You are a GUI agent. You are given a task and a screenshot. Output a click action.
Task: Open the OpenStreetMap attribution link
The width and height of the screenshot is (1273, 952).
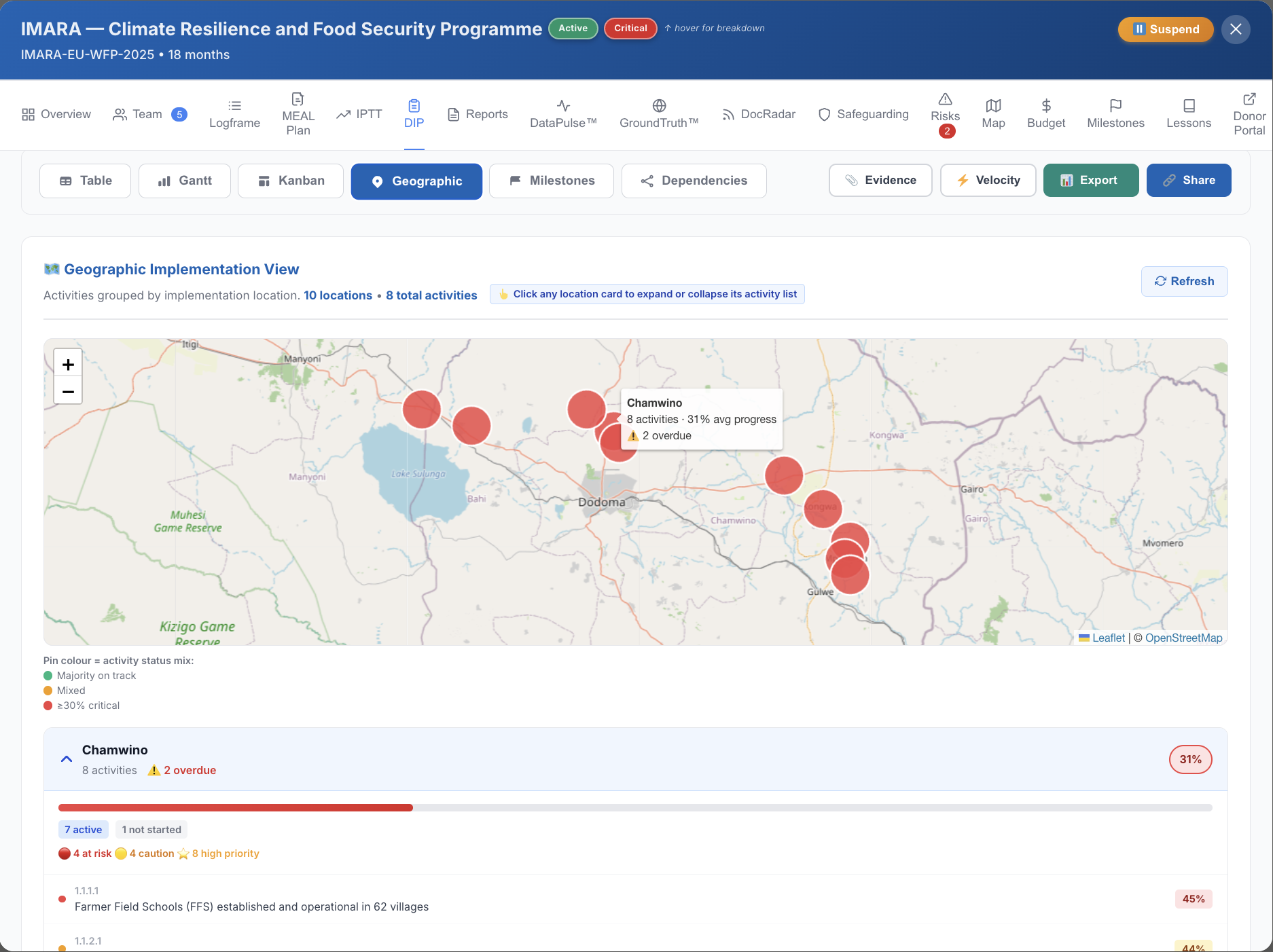click(x=1184, y=638)
